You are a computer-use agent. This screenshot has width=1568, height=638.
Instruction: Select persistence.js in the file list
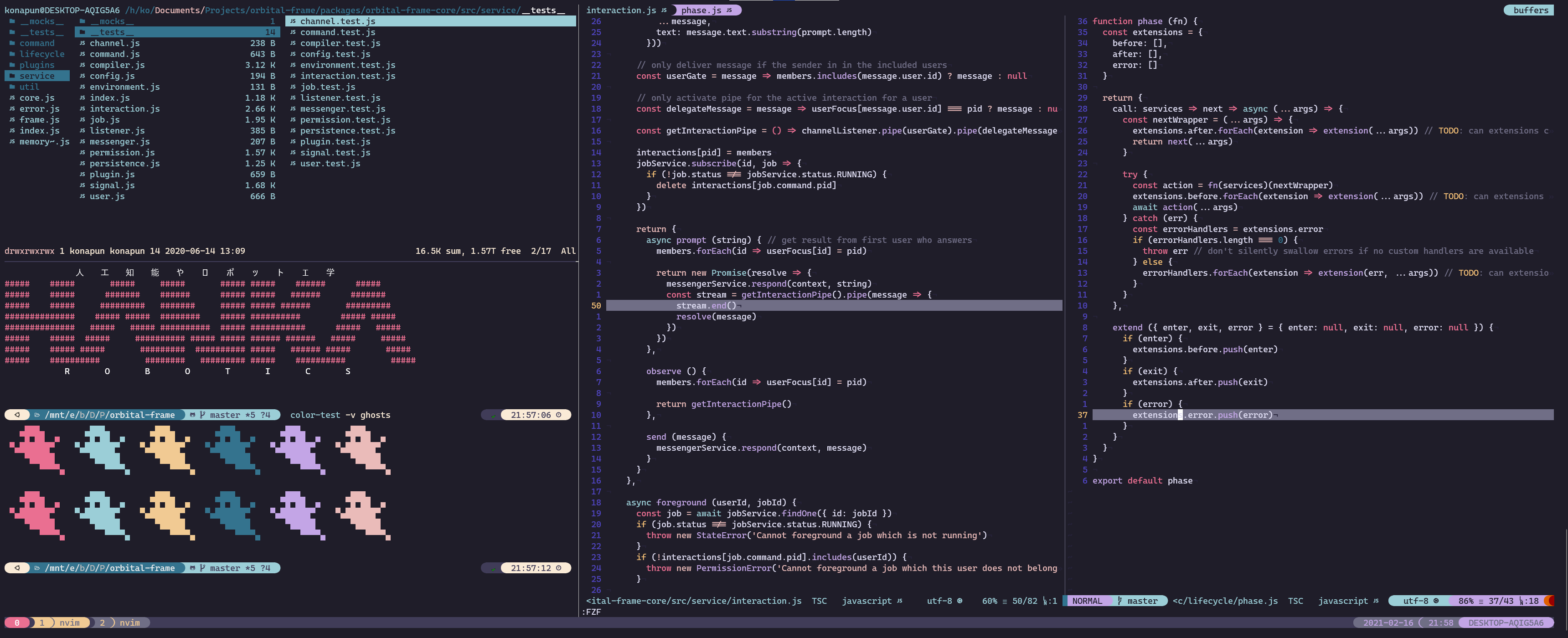tap(124, 164)
